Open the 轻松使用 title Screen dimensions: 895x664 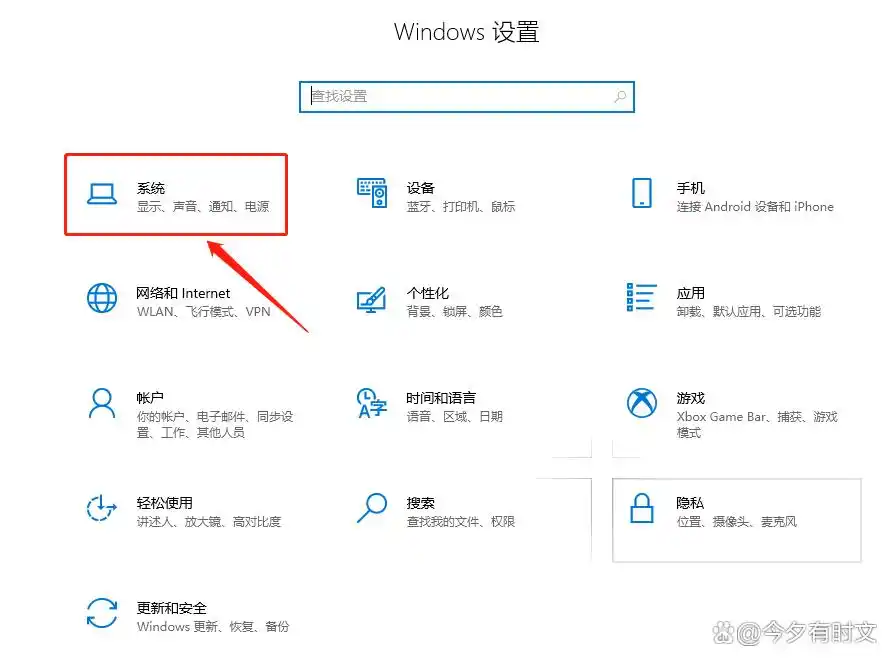(164, 503)
